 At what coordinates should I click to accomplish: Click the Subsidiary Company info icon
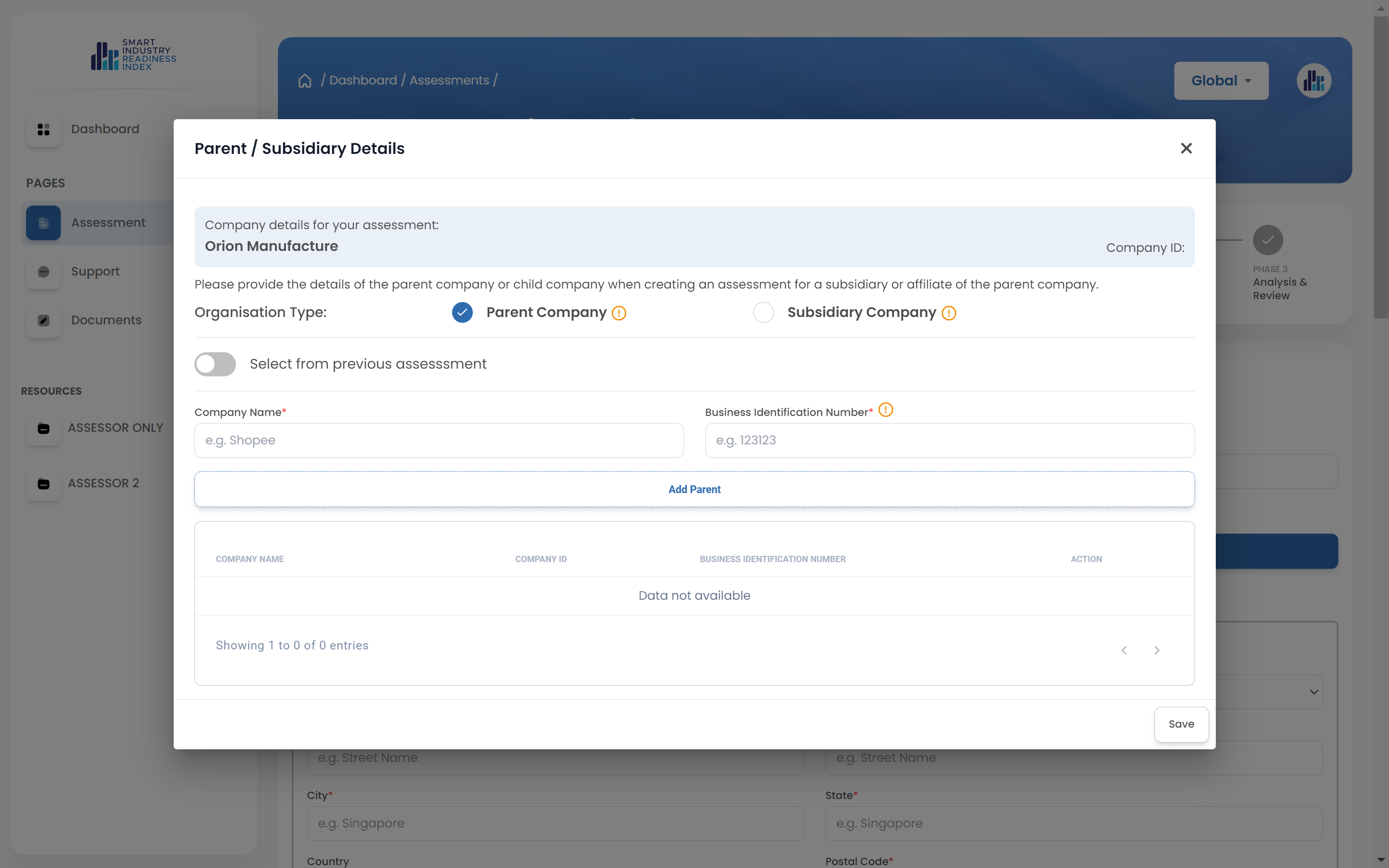949,313
